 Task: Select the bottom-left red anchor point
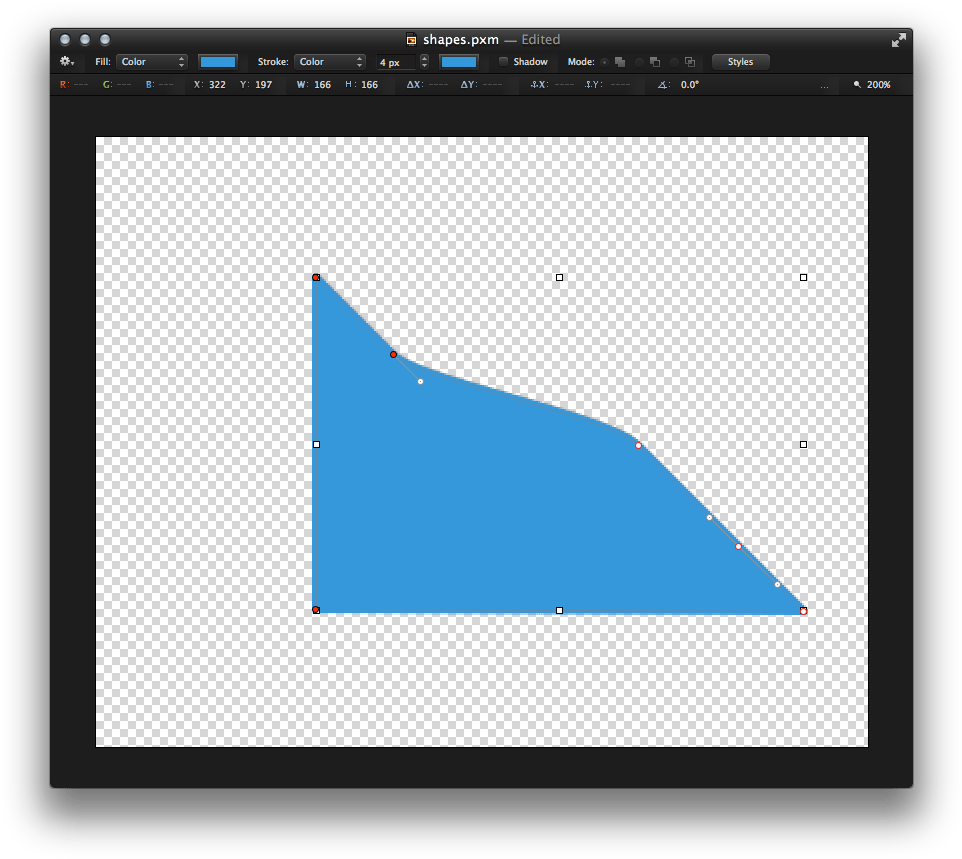tap(316, 610)
